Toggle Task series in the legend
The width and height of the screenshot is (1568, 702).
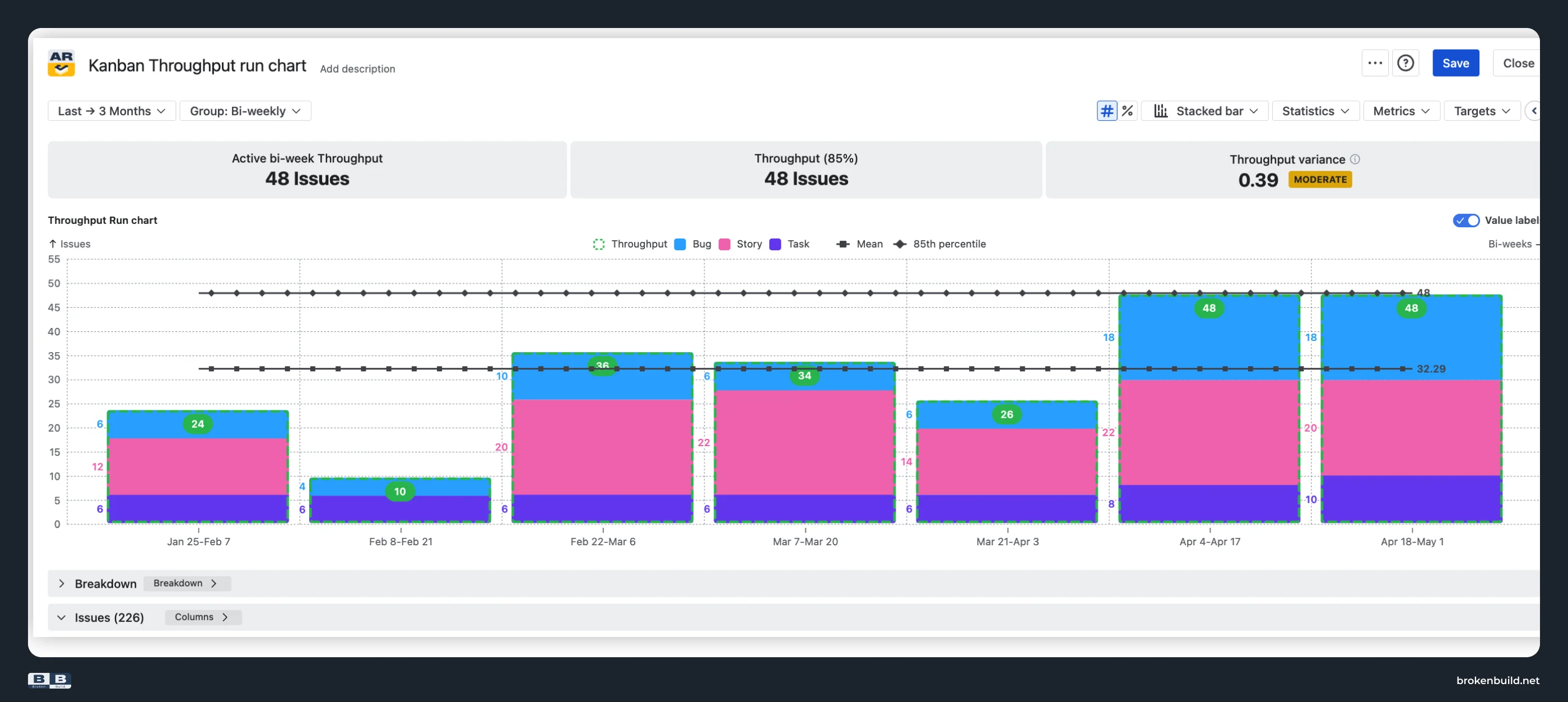(789, 244)
